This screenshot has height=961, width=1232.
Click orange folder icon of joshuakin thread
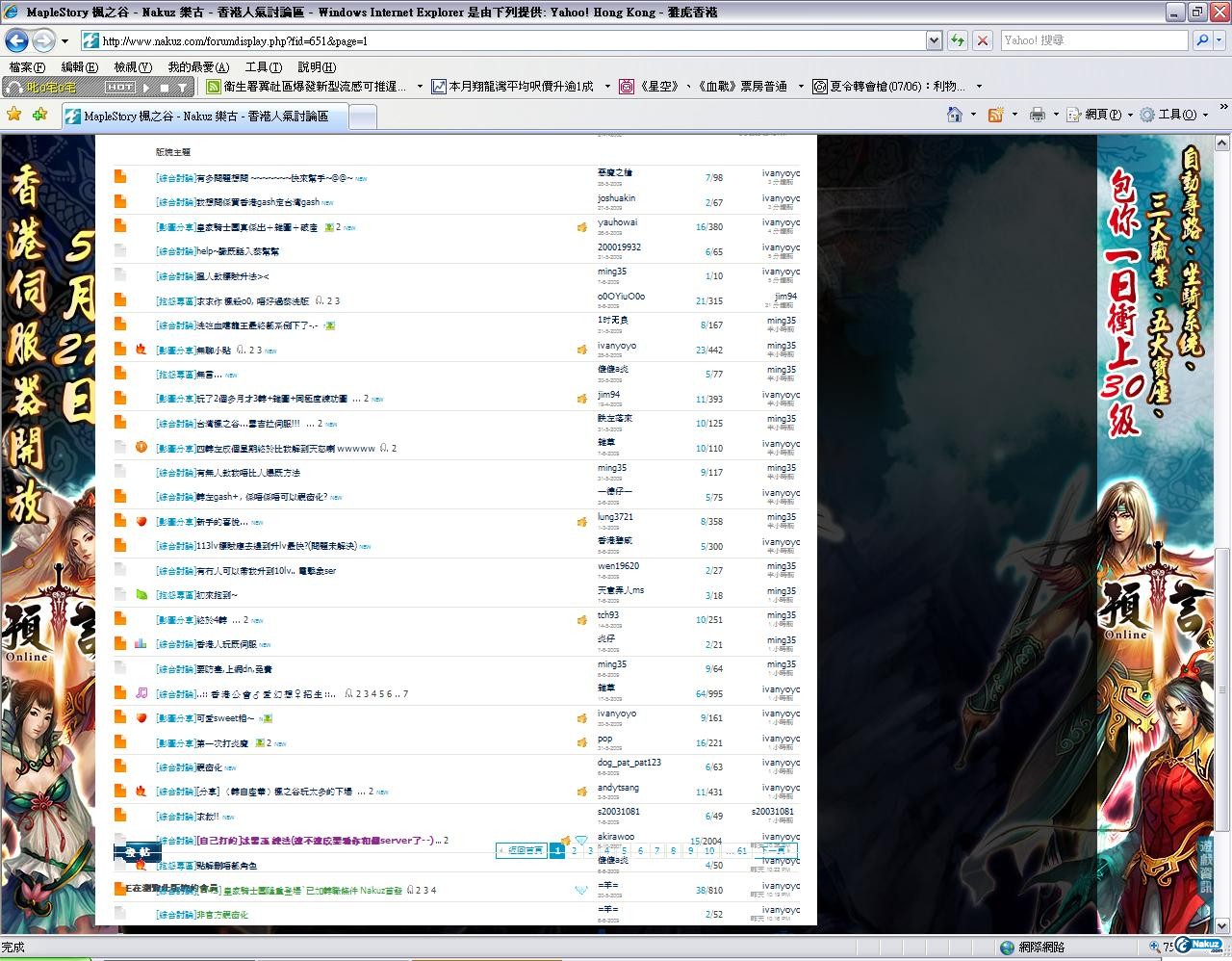120,200
